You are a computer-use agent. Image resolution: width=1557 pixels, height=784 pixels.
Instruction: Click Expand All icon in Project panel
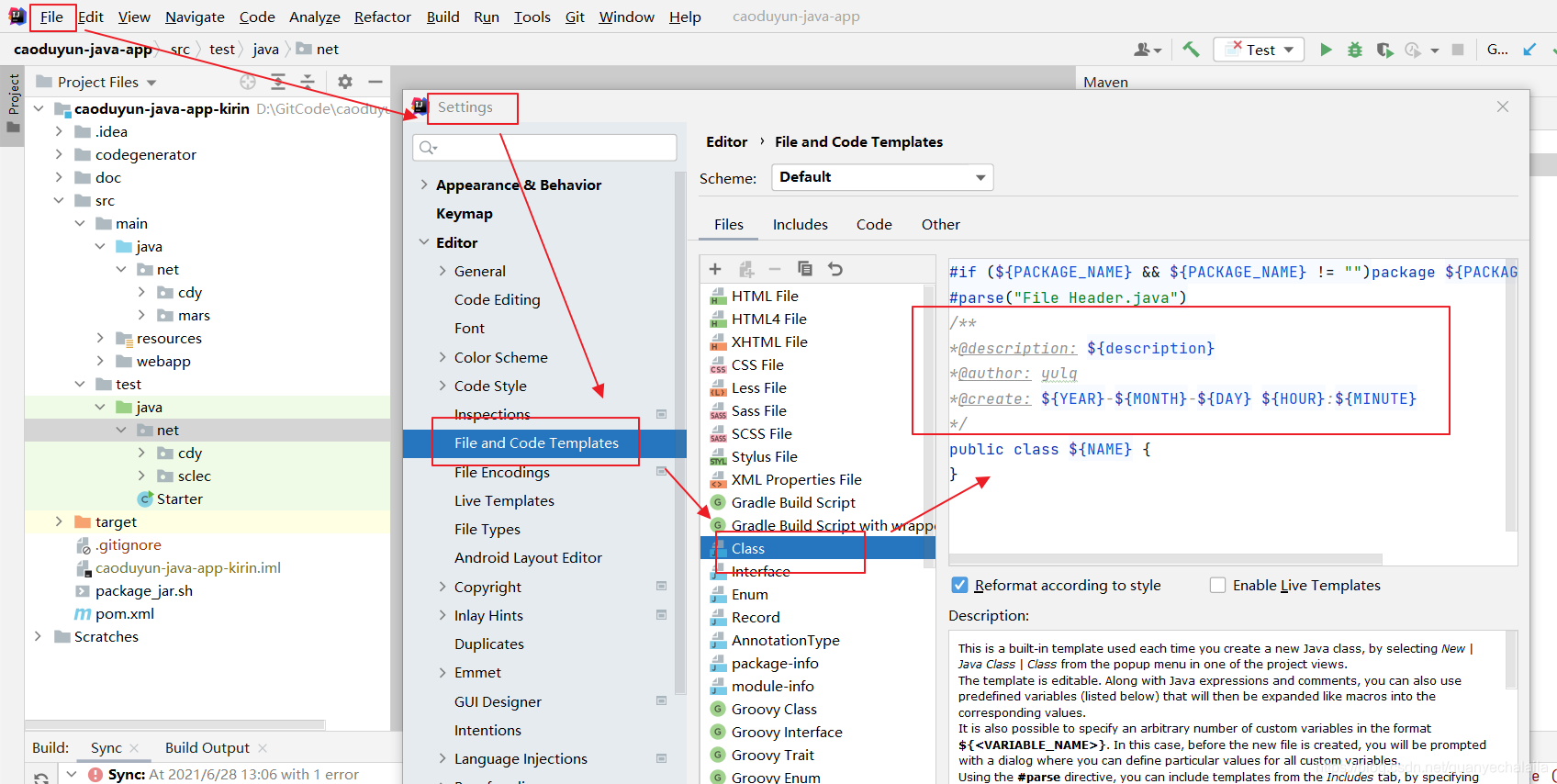point(278,82)
